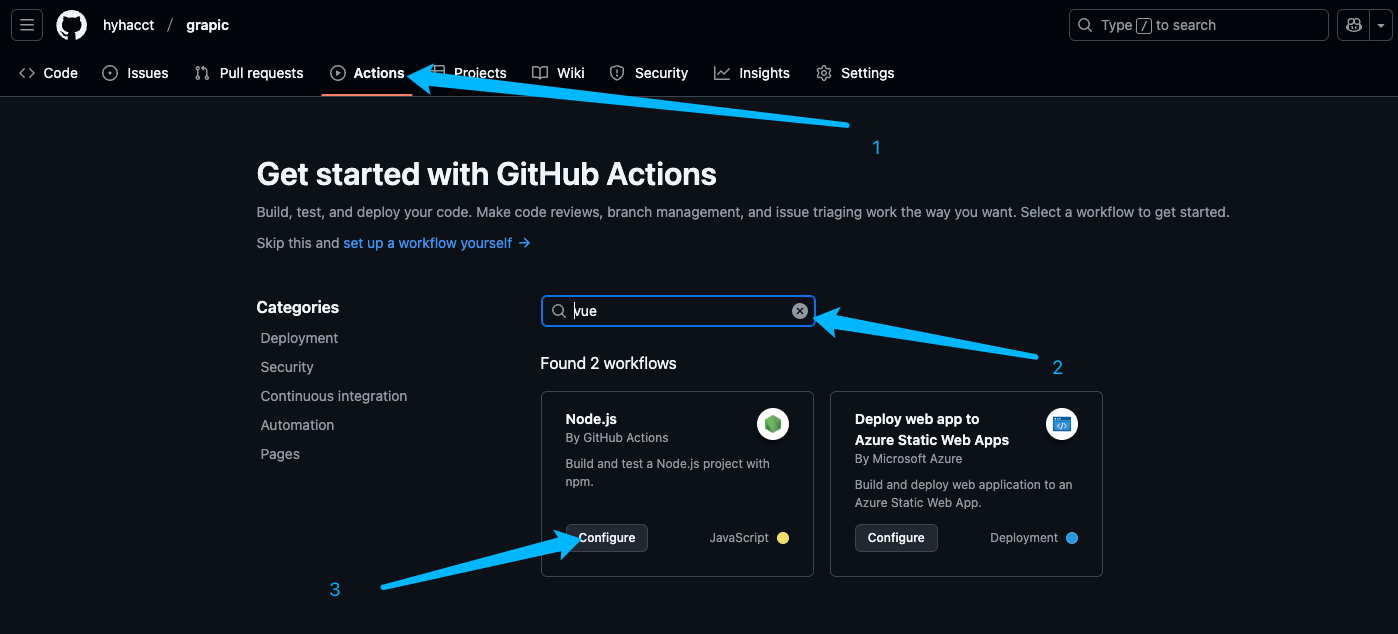Screen dimensions: 1398x634
Task: View the Insights tab
Action: [x=752, y=73]
